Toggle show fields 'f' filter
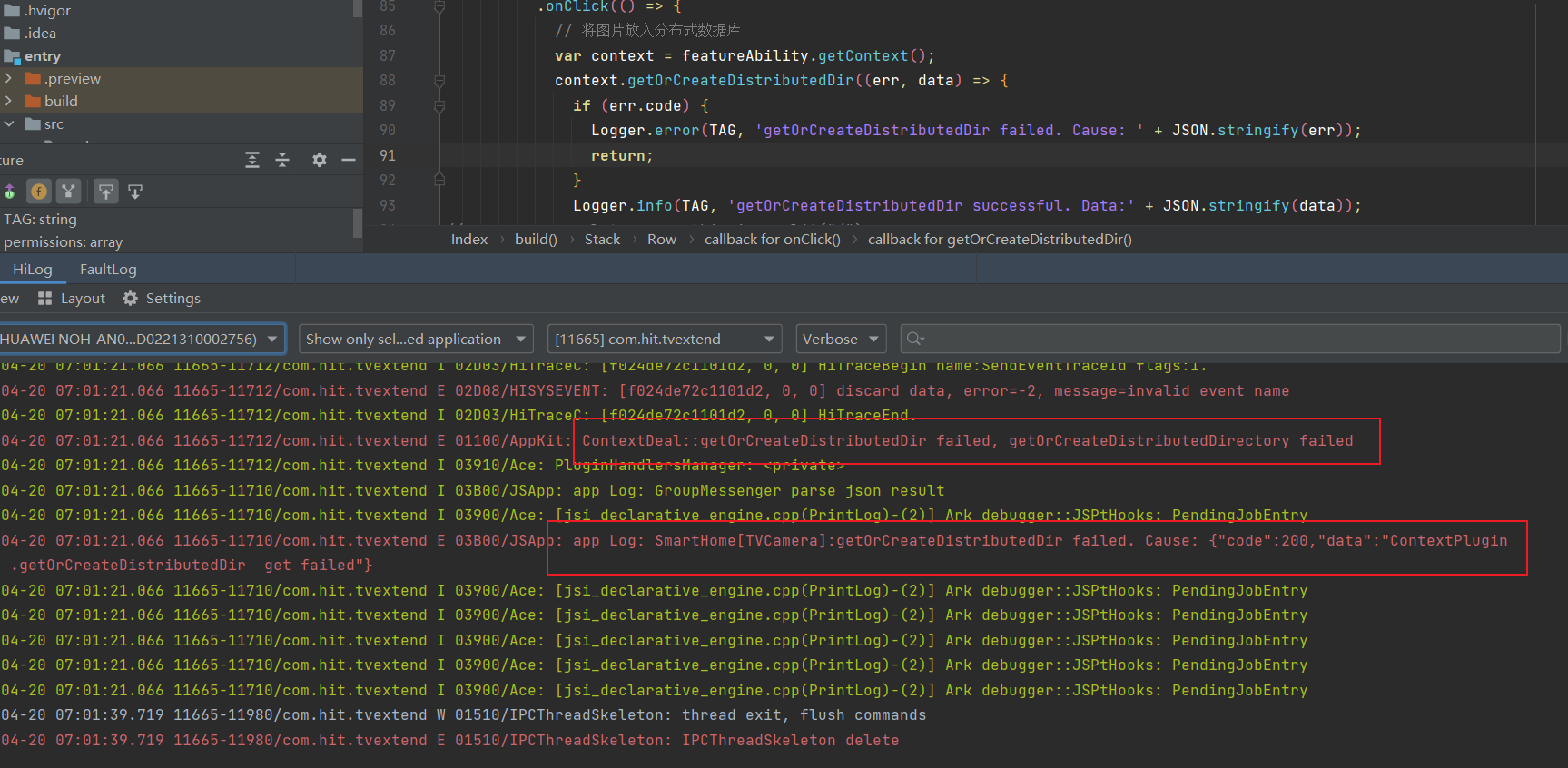The image size is (1568, 768). [39, 192]
